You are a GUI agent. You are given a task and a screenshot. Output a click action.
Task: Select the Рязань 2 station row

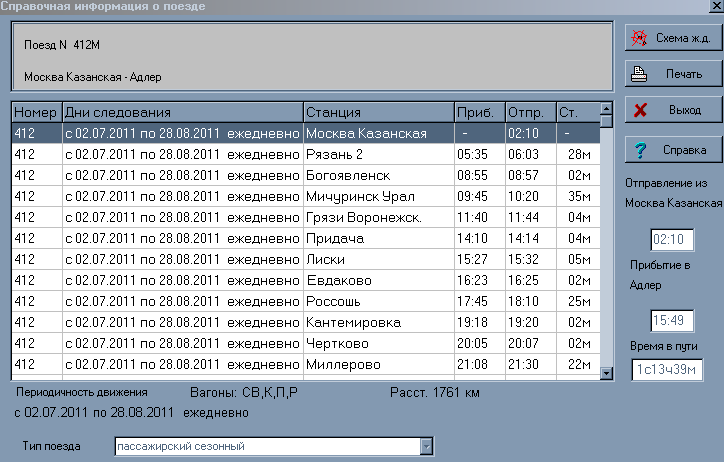[x=306, y=154]
